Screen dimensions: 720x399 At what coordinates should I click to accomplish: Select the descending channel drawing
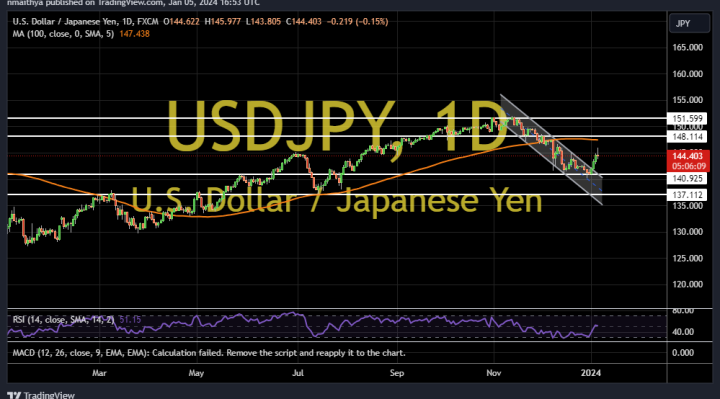click(551, 149)
